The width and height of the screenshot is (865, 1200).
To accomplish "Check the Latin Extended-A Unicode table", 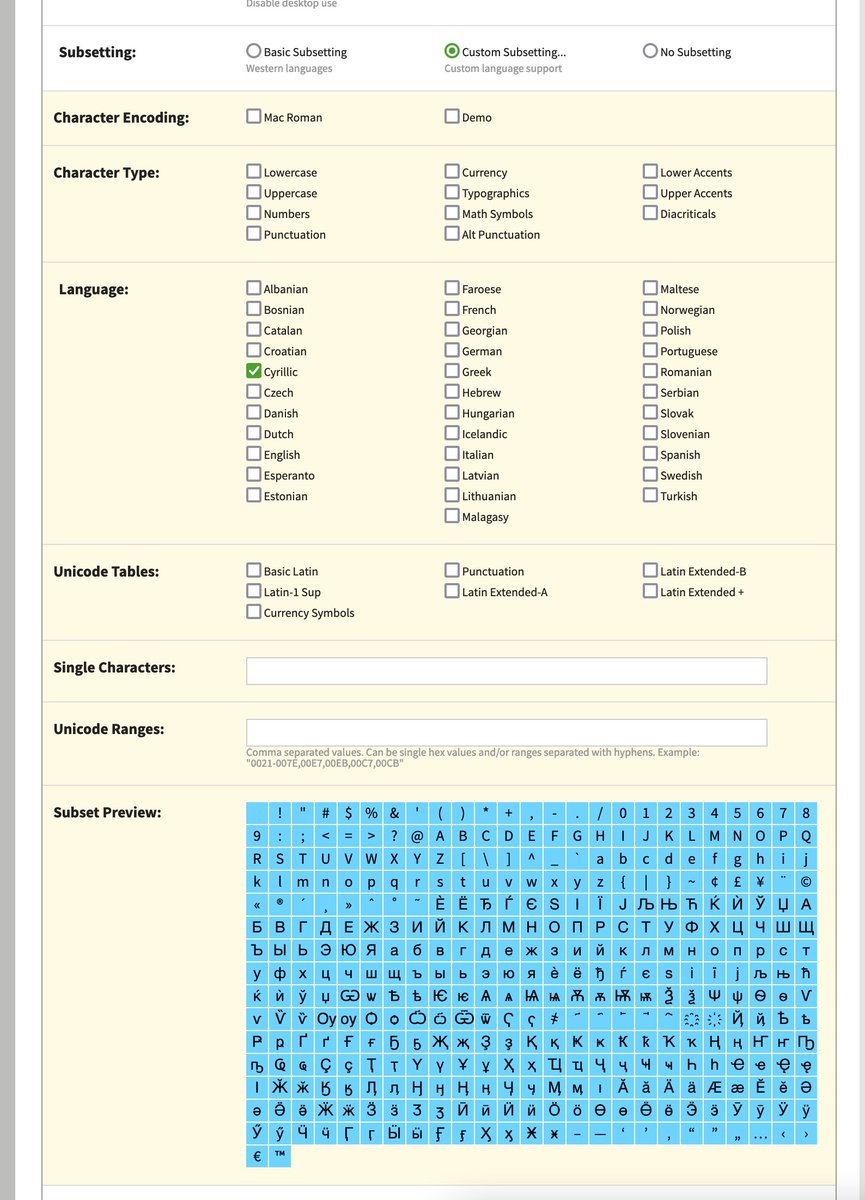I will tap(452, 591).
